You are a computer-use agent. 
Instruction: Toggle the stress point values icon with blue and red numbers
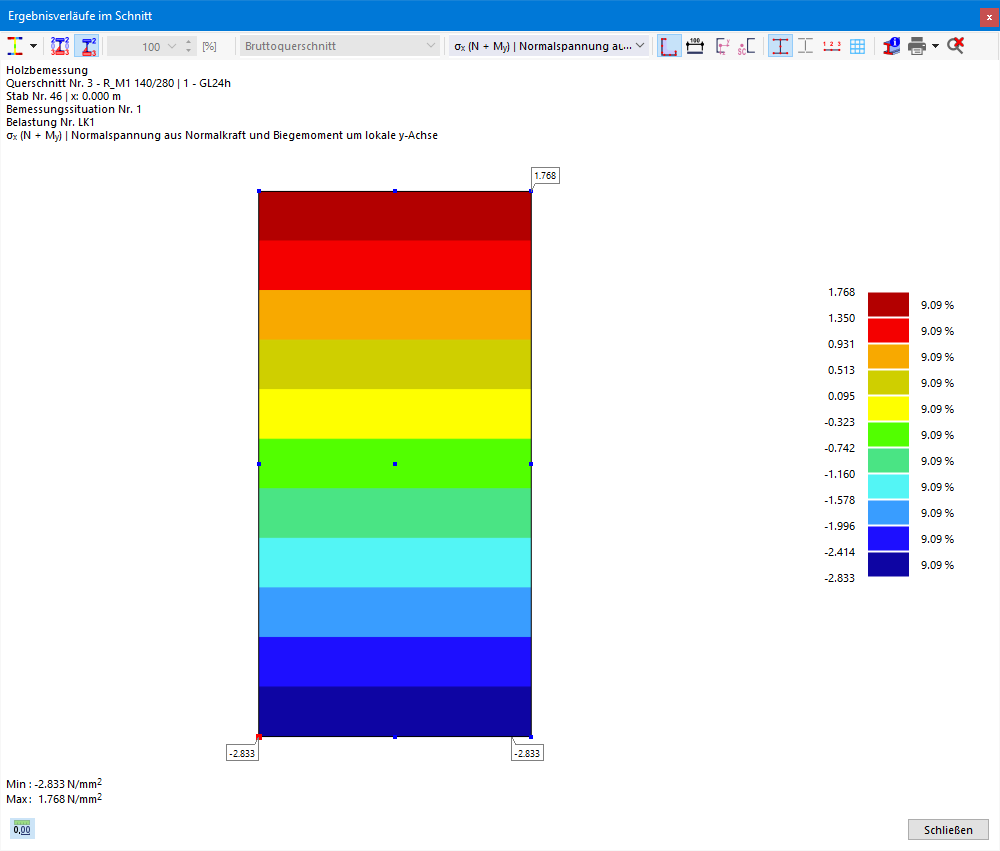60,46
